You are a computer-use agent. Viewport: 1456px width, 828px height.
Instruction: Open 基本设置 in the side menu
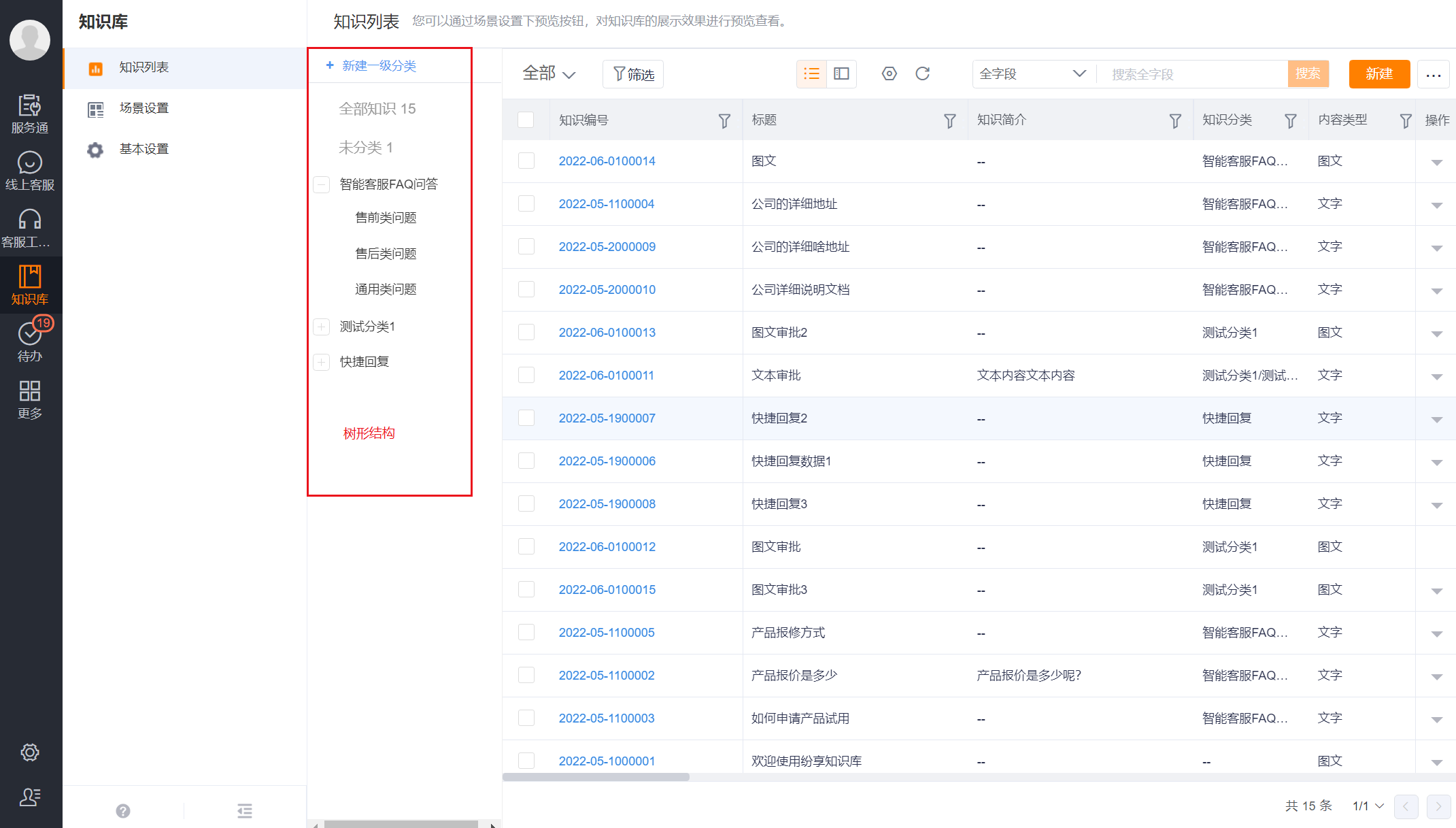pos(143,149)
